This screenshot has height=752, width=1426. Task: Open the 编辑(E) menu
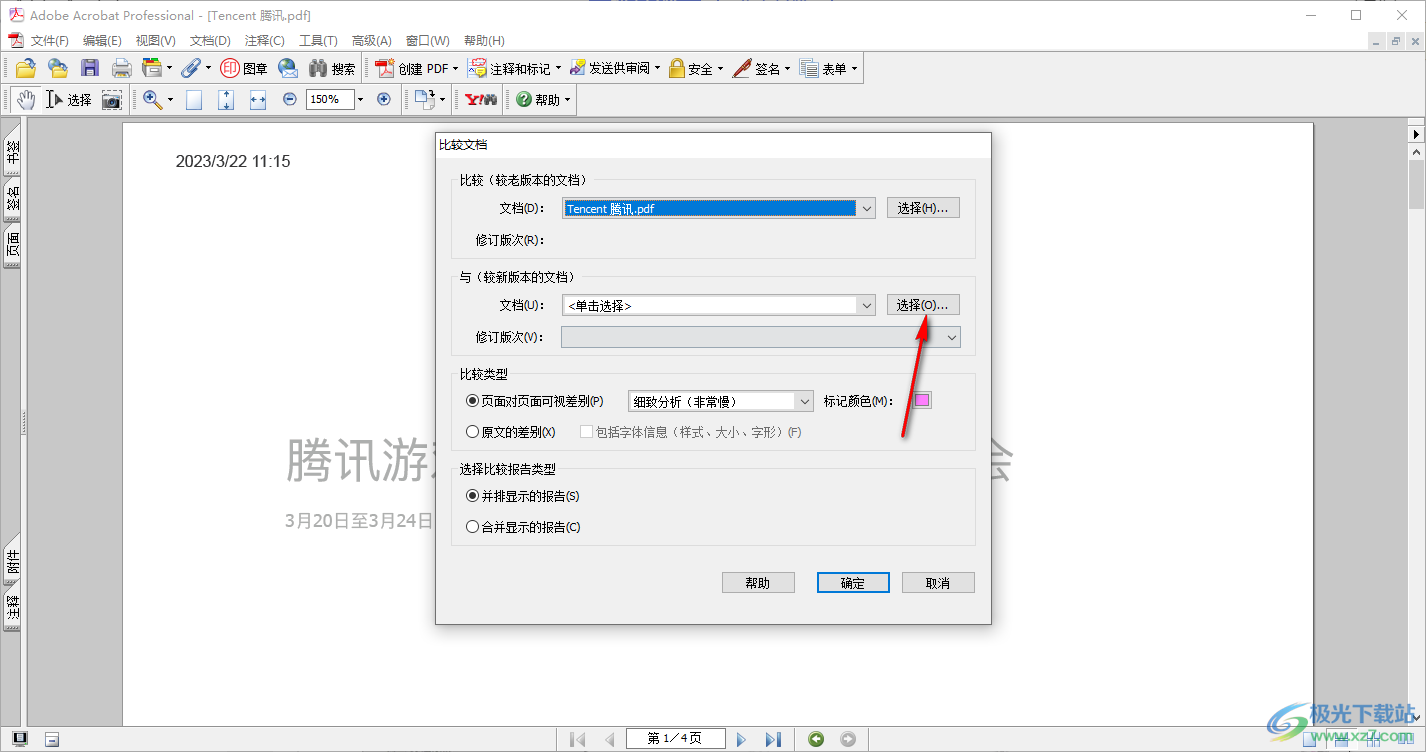[x=102, y=41]
